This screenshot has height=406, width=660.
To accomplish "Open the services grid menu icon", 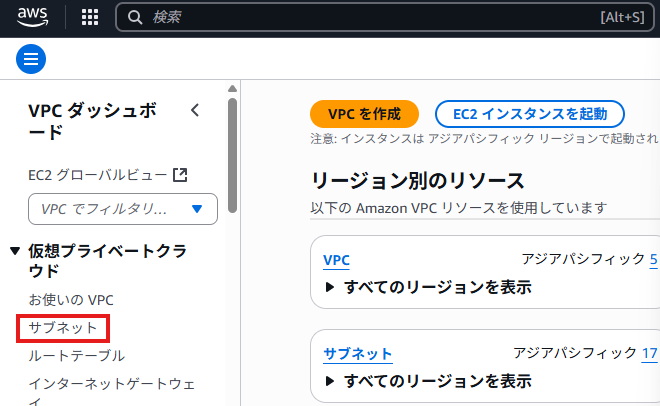I will coord(90,17).
